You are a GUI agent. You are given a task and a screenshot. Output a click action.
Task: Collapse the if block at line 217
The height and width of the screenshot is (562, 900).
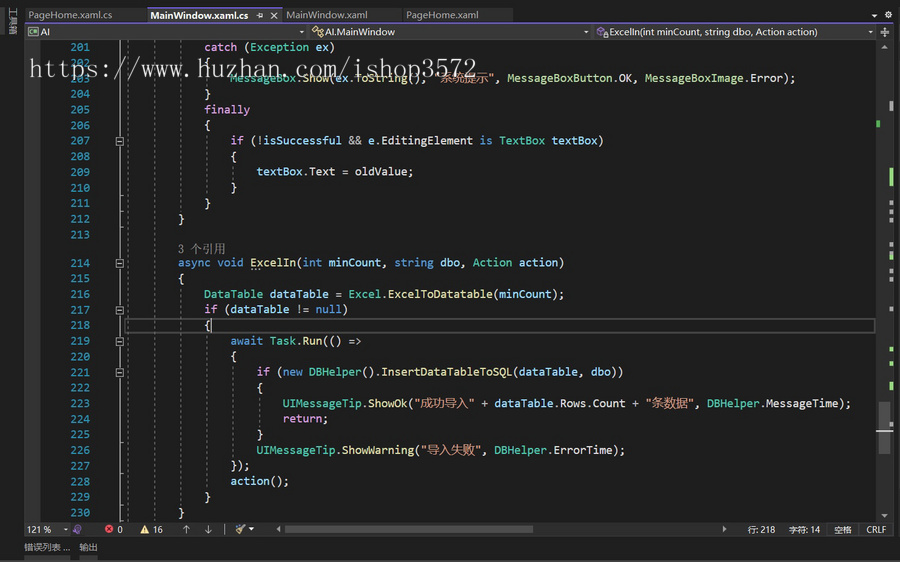click(x=119, y=310)
